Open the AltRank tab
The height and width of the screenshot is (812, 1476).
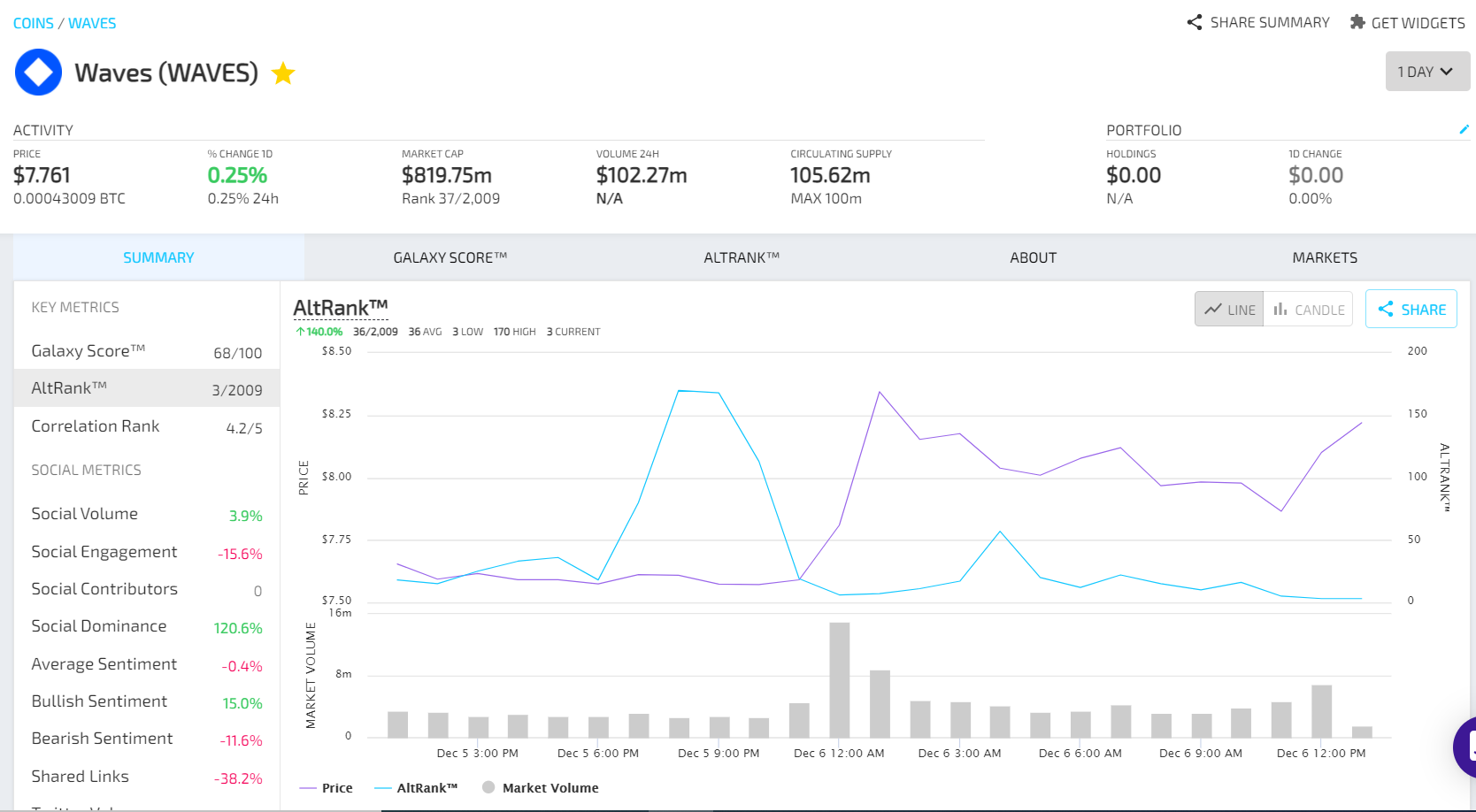(742, 257)
